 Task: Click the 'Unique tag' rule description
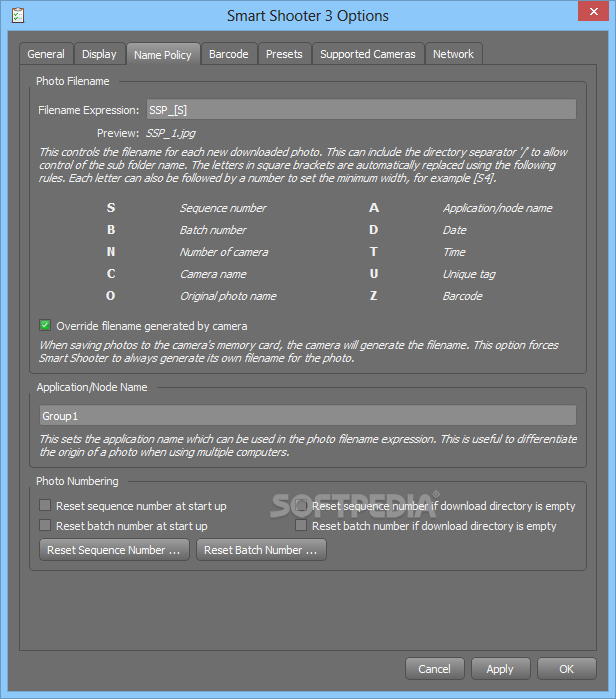(469, 274)
